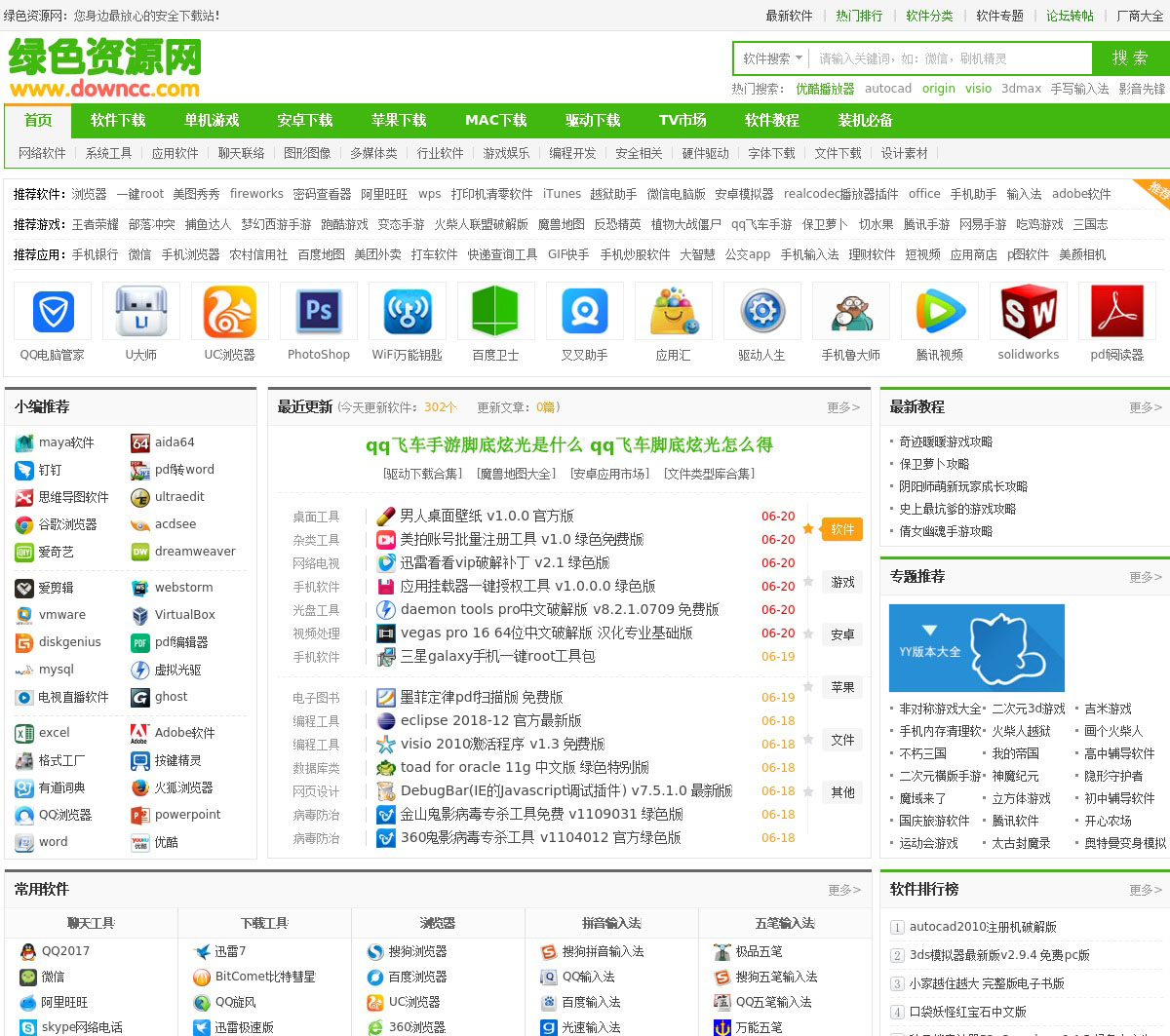Select the 游戏 category side tab
1170x1036 pixels.
click(x=842, y=583)
